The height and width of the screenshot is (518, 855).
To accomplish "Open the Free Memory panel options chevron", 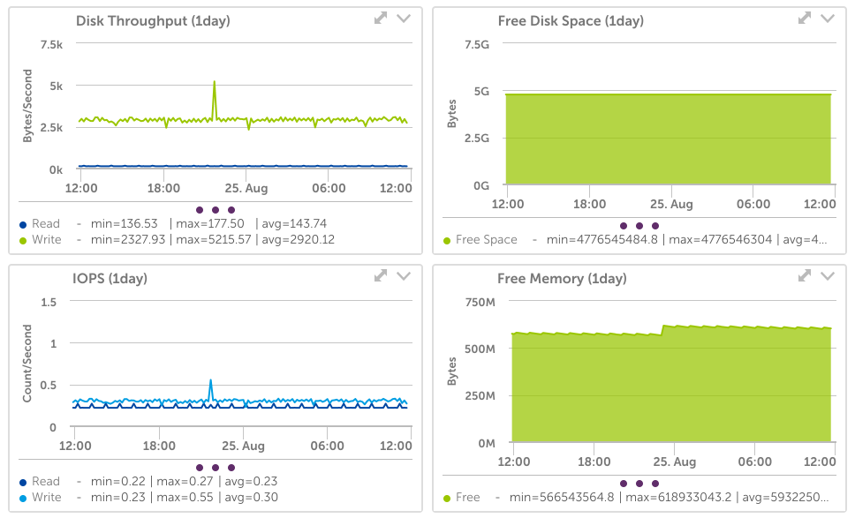I will [x=828, y=276].
